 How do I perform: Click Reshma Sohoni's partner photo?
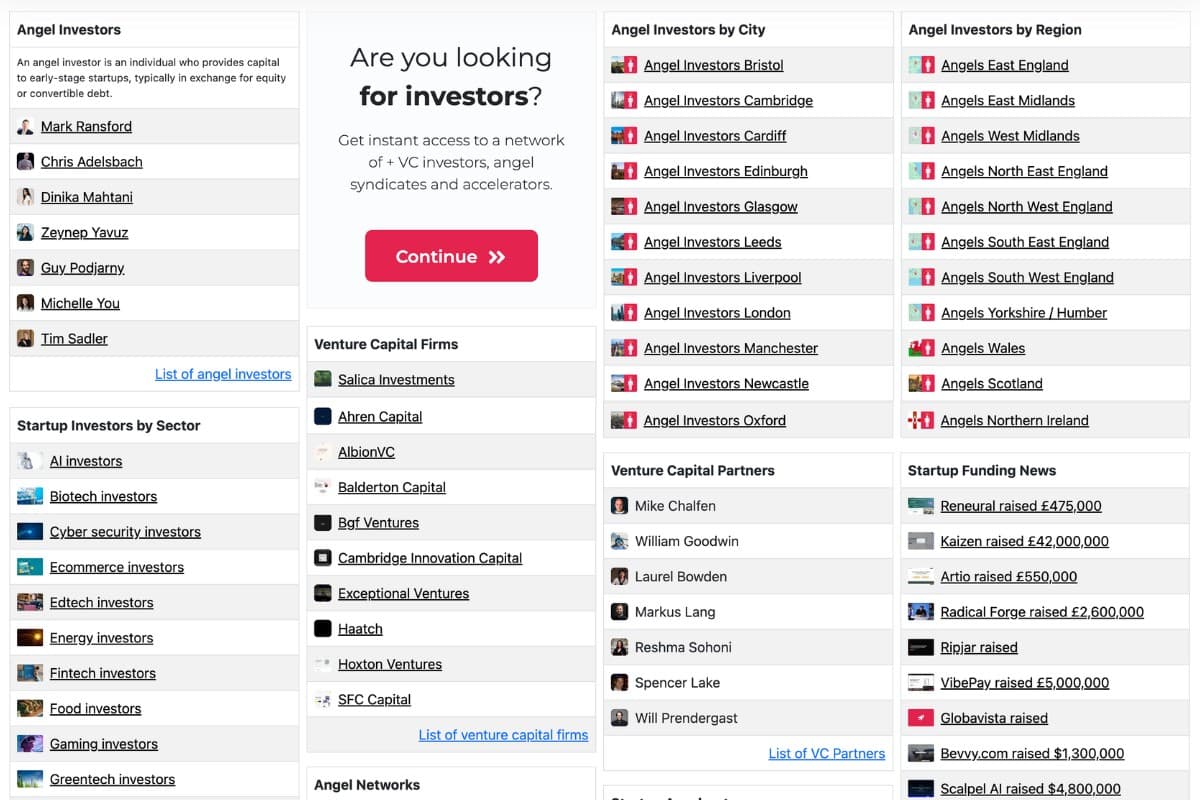point(620,648)
